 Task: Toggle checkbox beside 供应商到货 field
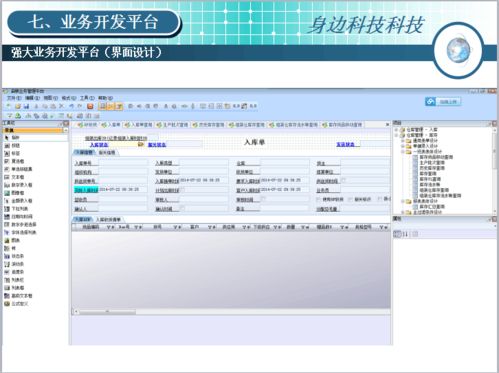tap(343, 180)
